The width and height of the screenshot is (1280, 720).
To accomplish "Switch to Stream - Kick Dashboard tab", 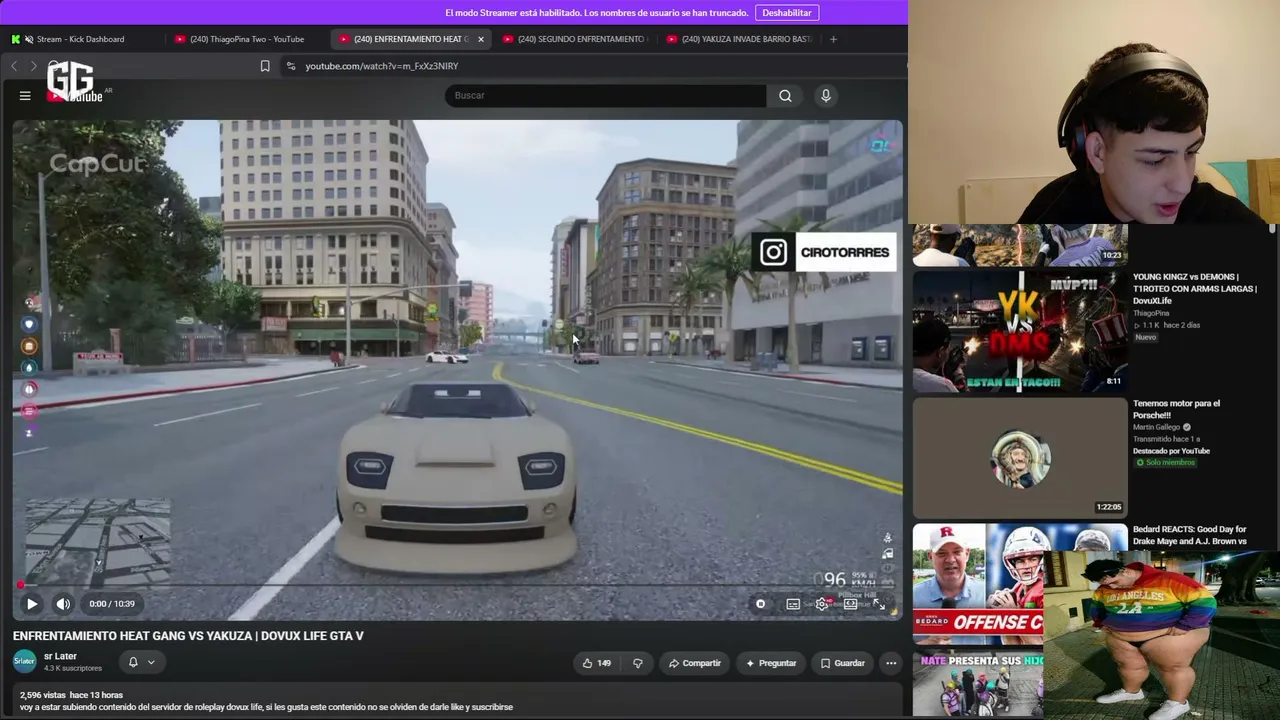I will [81, 39].
